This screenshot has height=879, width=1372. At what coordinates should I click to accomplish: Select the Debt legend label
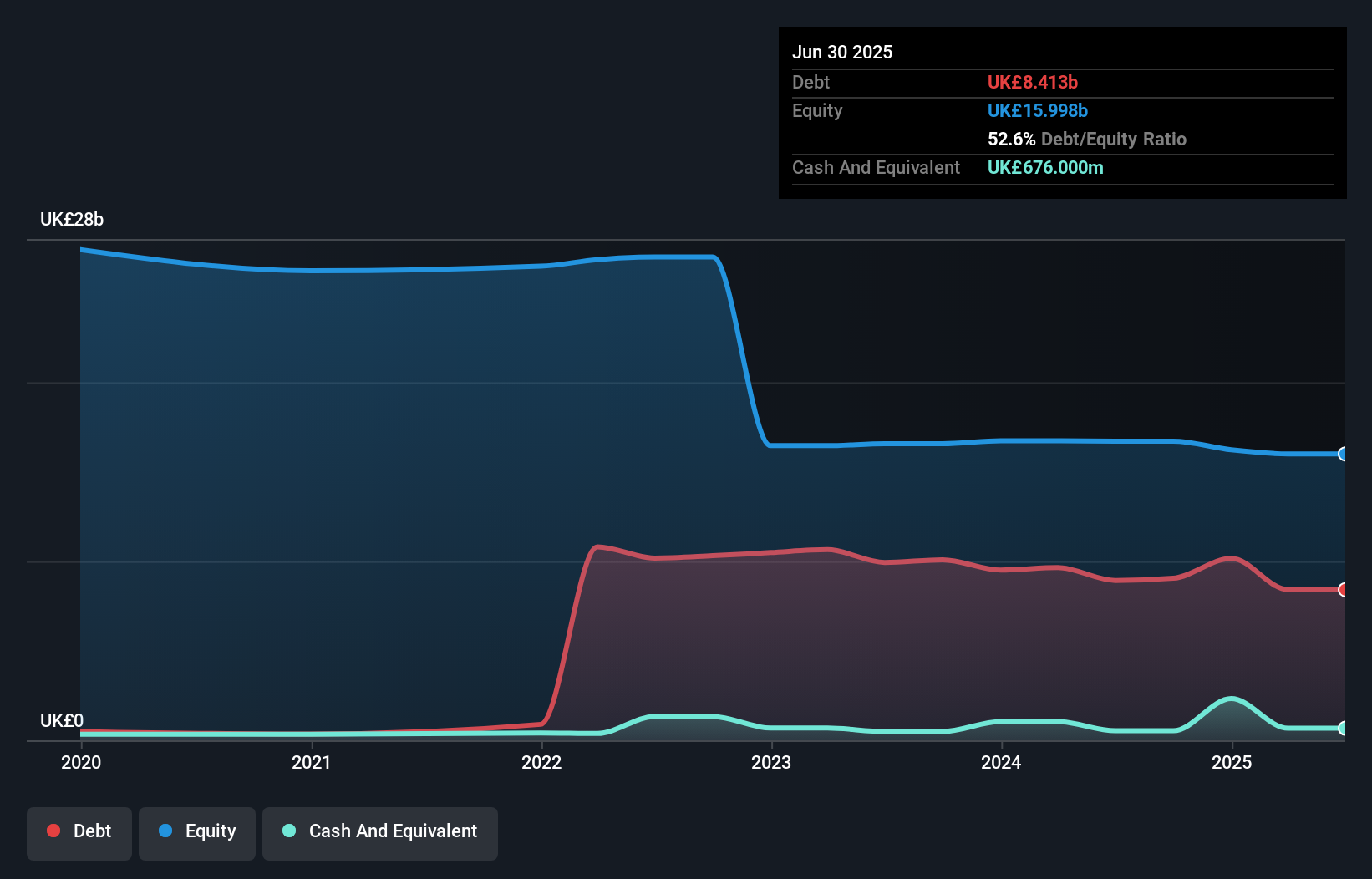[x=92, y=831]
